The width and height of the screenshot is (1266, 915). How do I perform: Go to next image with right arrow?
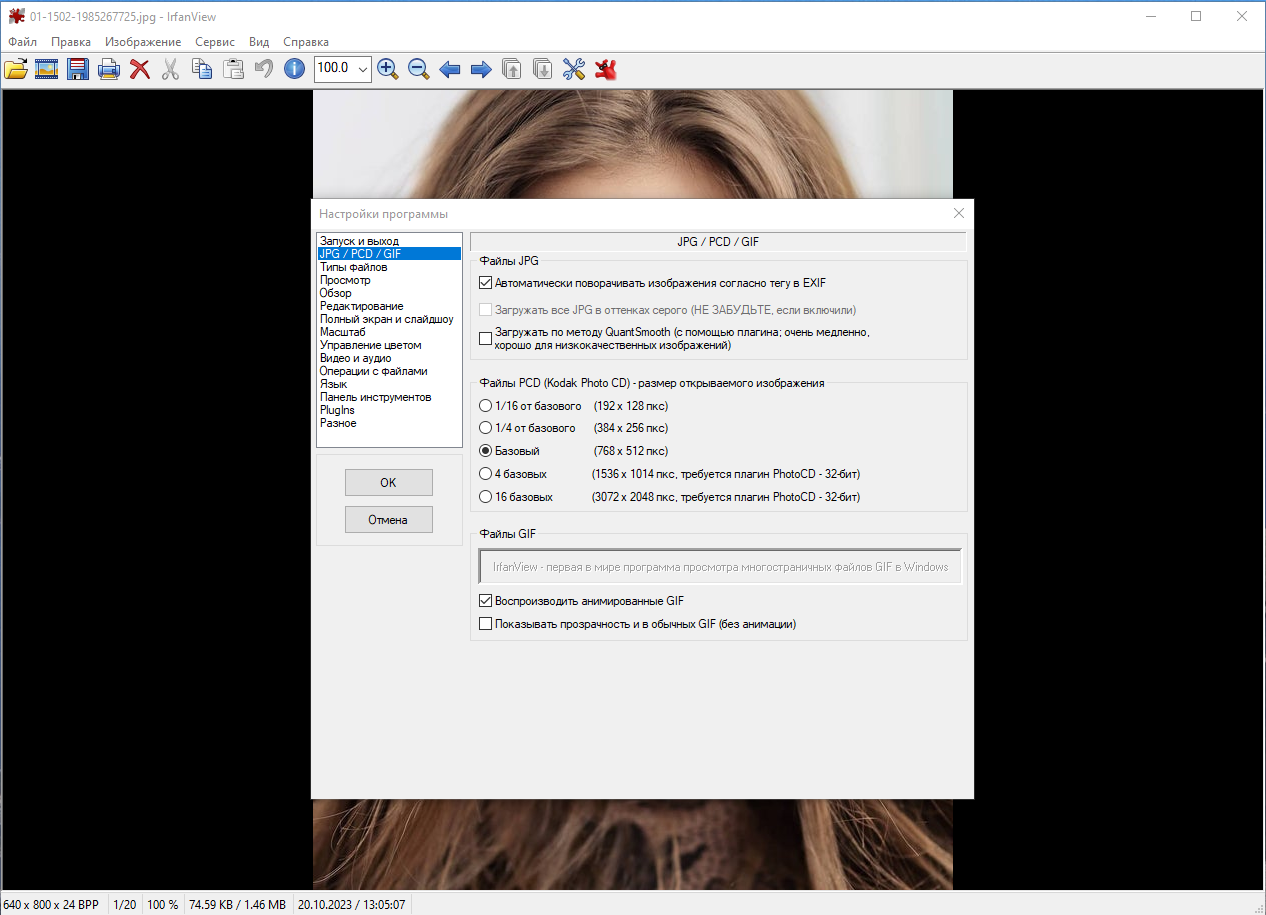481,69
